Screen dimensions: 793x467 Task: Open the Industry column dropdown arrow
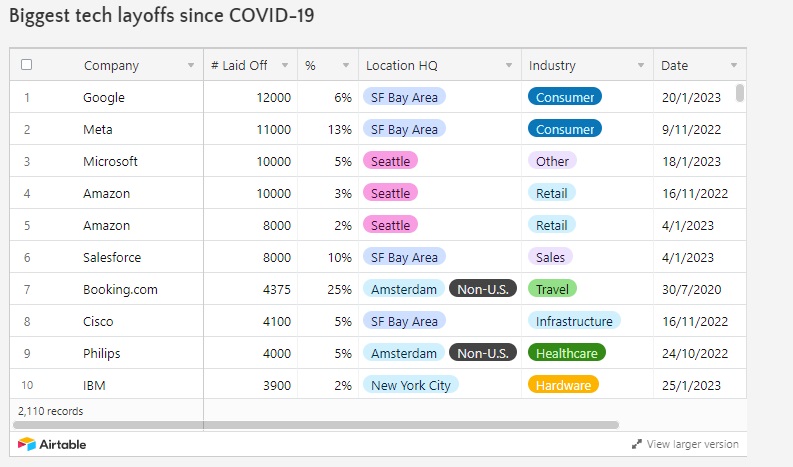[641, 65]
